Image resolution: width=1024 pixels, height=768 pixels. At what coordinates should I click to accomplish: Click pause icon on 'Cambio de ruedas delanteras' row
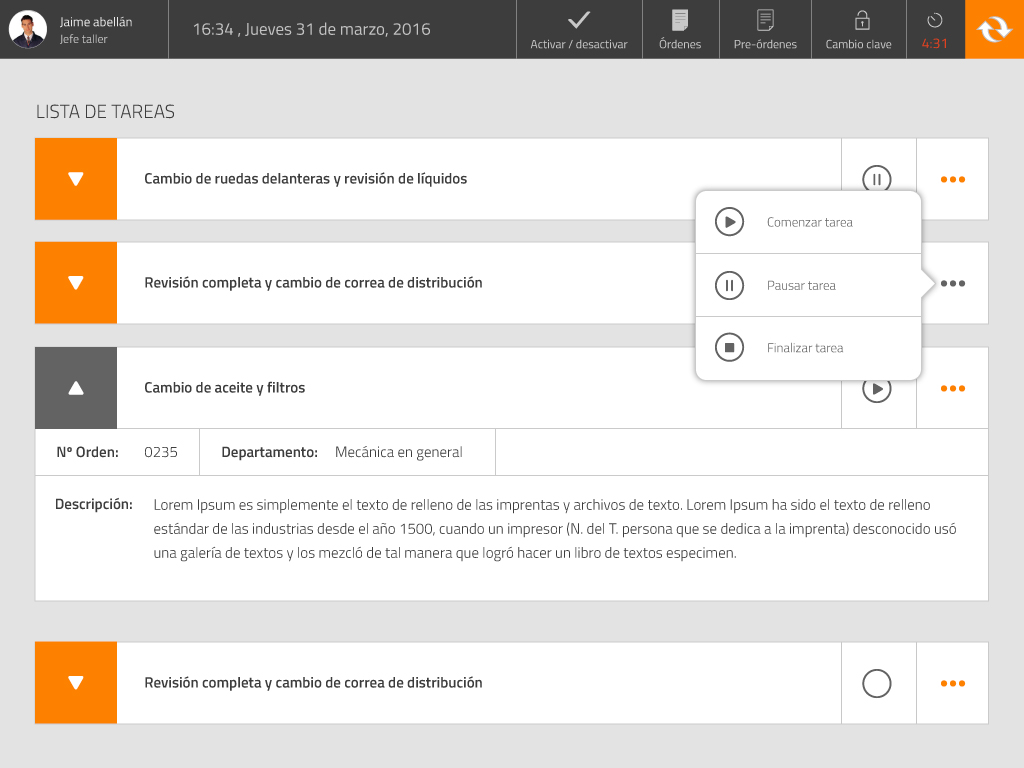pos(876,178)
